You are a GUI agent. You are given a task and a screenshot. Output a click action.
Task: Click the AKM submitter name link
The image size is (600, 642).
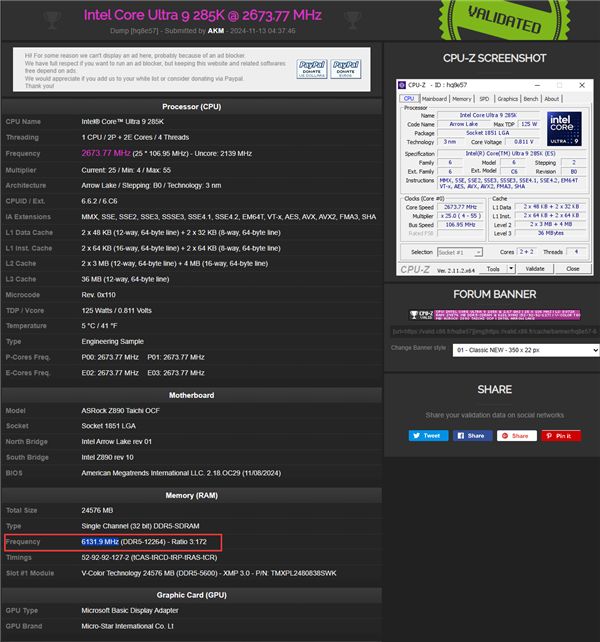[216, 31]
